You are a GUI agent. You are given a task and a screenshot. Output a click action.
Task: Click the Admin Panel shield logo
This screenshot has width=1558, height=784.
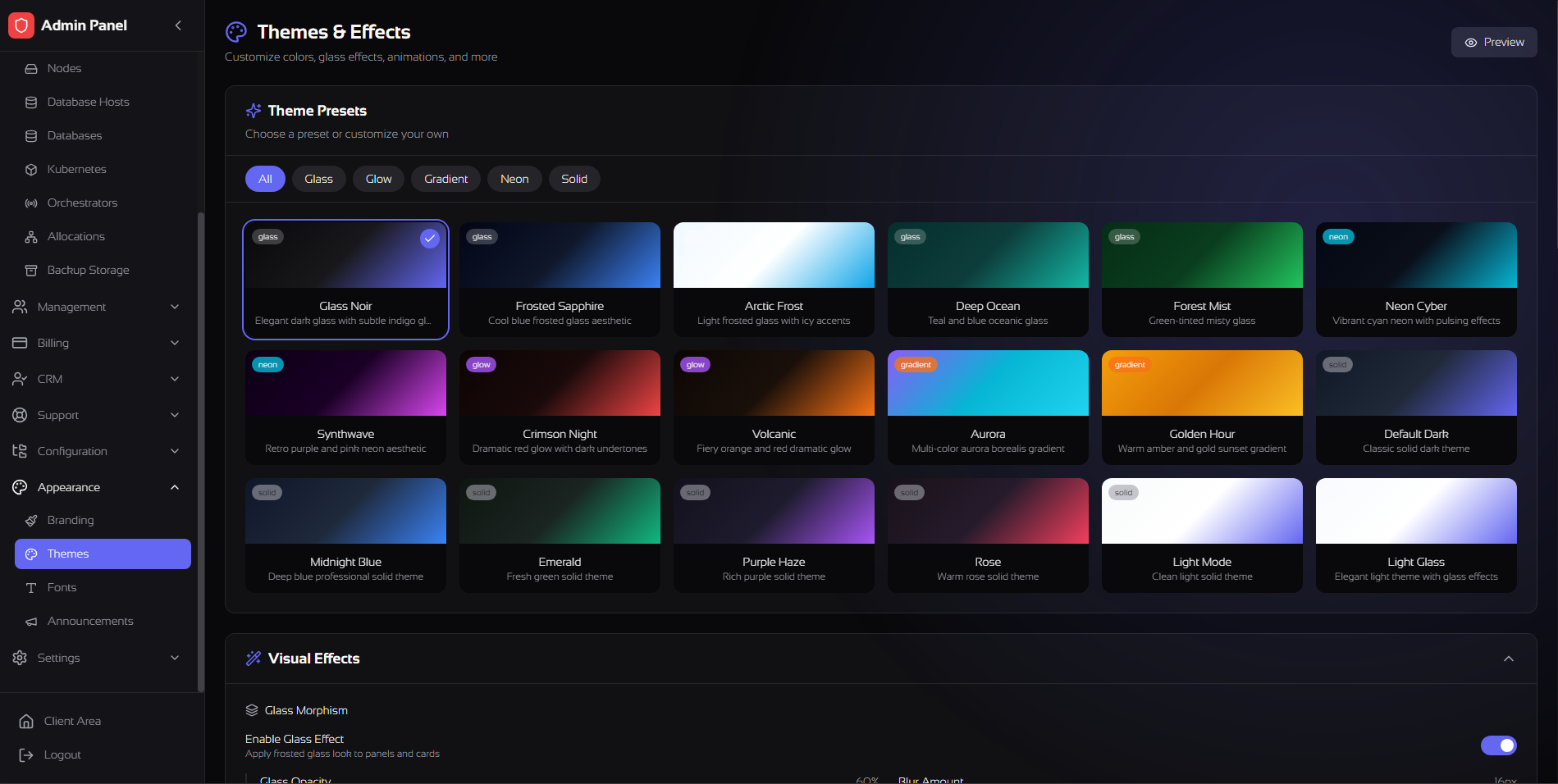21,25
